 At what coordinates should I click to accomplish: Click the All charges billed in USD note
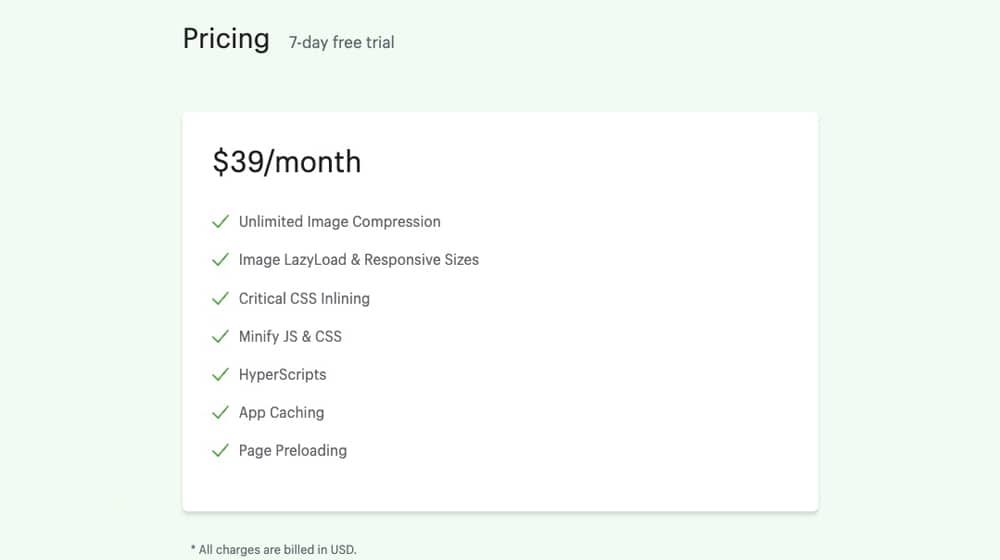(x=274, y=550)
